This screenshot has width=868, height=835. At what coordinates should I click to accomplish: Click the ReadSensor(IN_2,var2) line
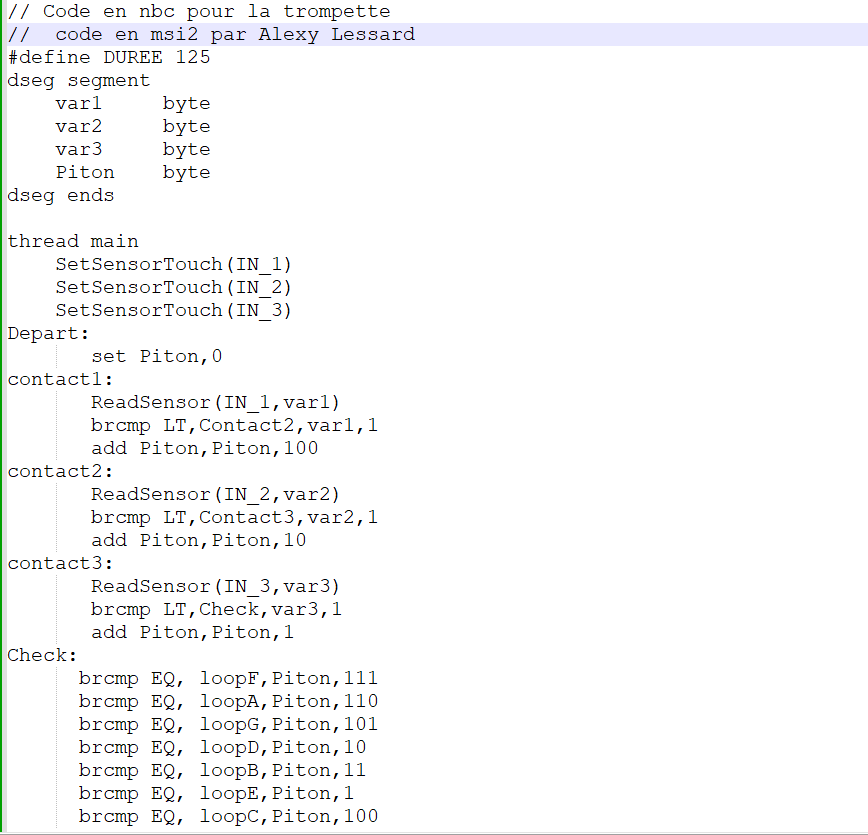pos(215,494)
